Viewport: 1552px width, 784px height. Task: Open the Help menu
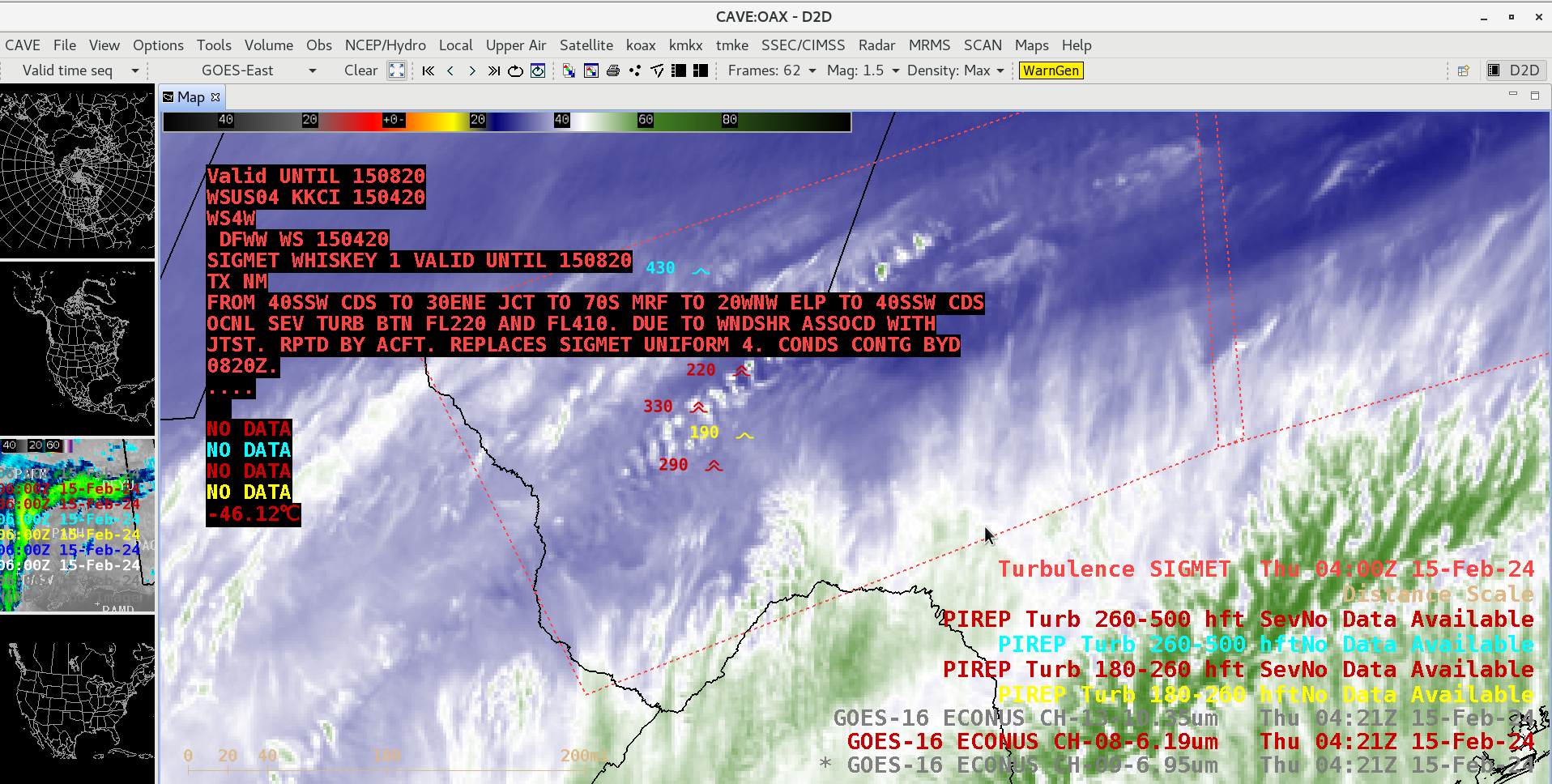click(1077, 45)
